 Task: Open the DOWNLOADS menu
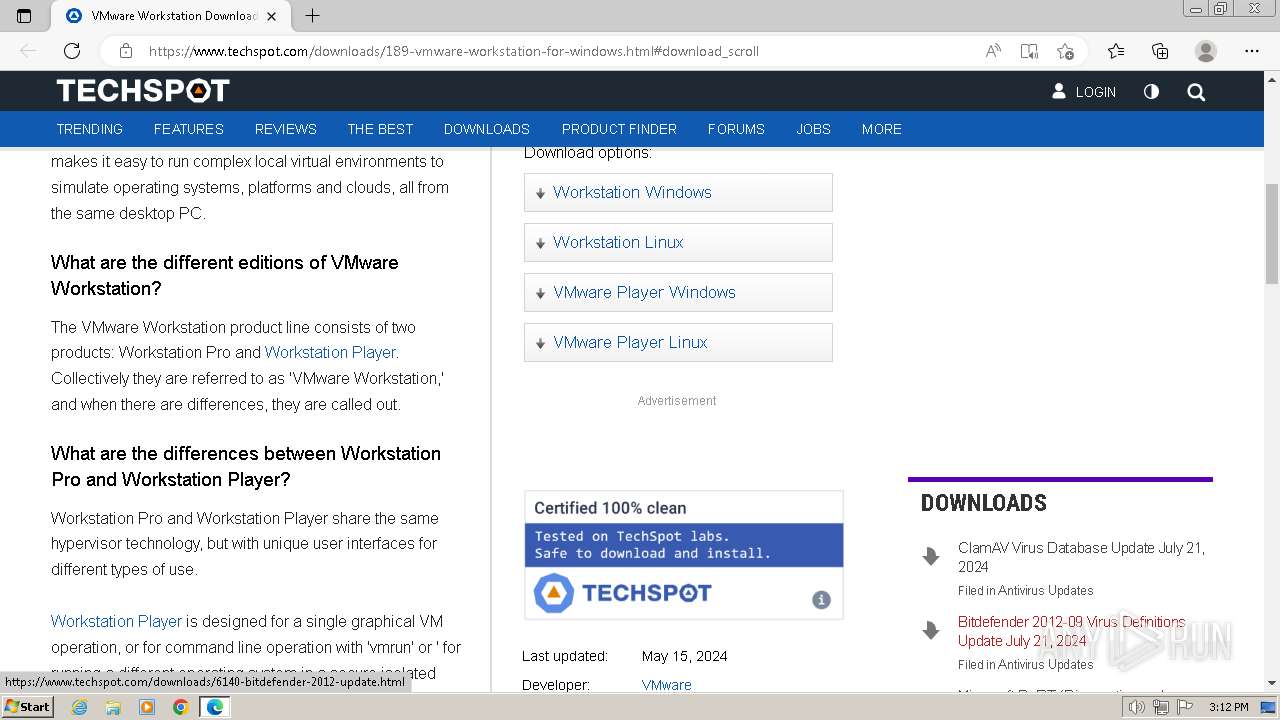(487, 129)
